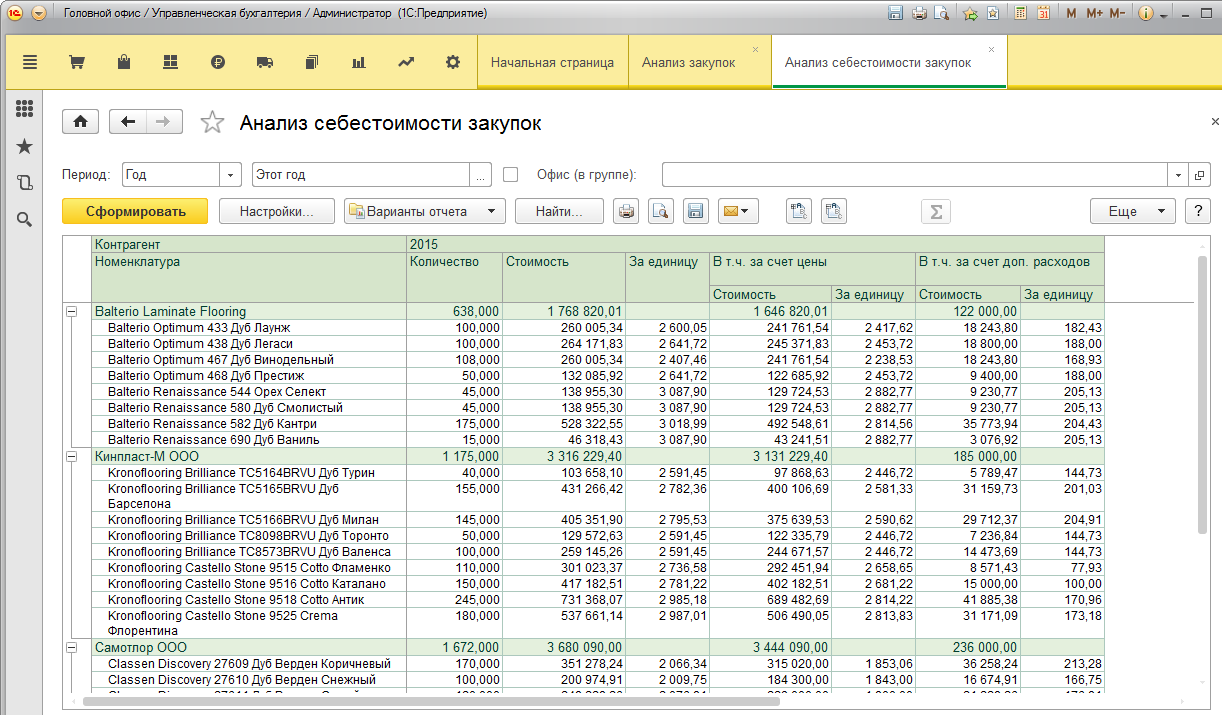Close the Анализ себестоимости закупок tab
The width and height of the screenshot is (1222, 715).
[x=991, y=49]
